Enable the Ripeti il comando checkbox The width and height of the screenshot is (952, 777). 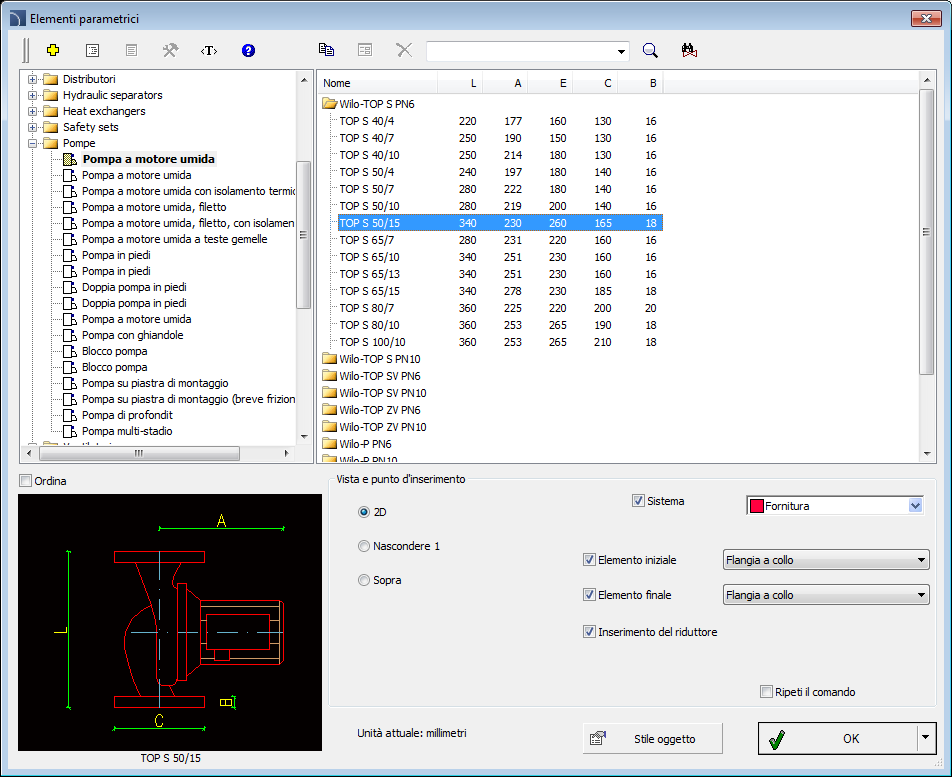[766, 691]
